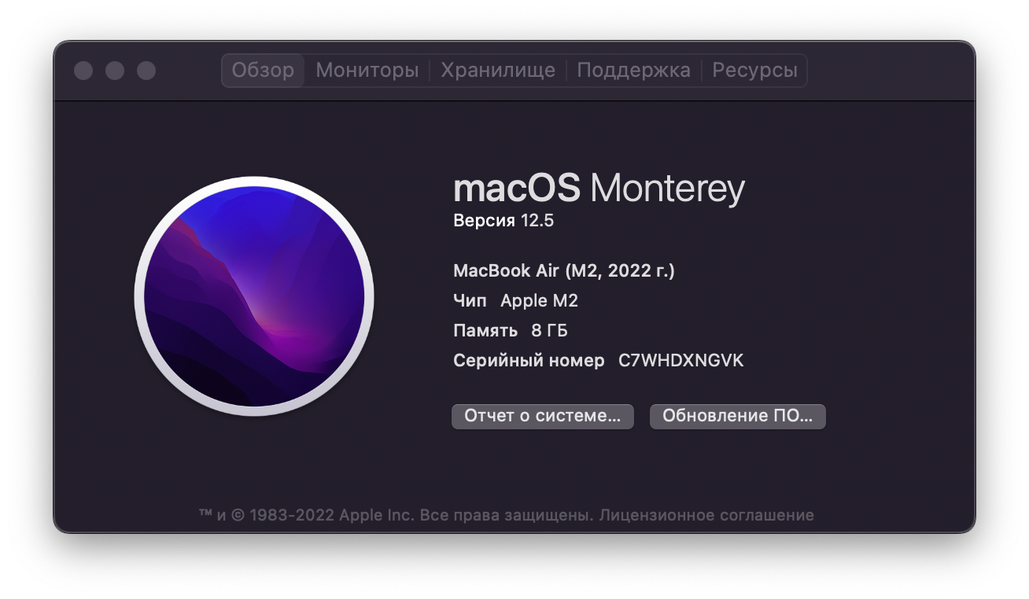The width and height of the screenshot is (1029, 599).
Task: Go to the Поддержка tab
Action: (x=633, y=70)
